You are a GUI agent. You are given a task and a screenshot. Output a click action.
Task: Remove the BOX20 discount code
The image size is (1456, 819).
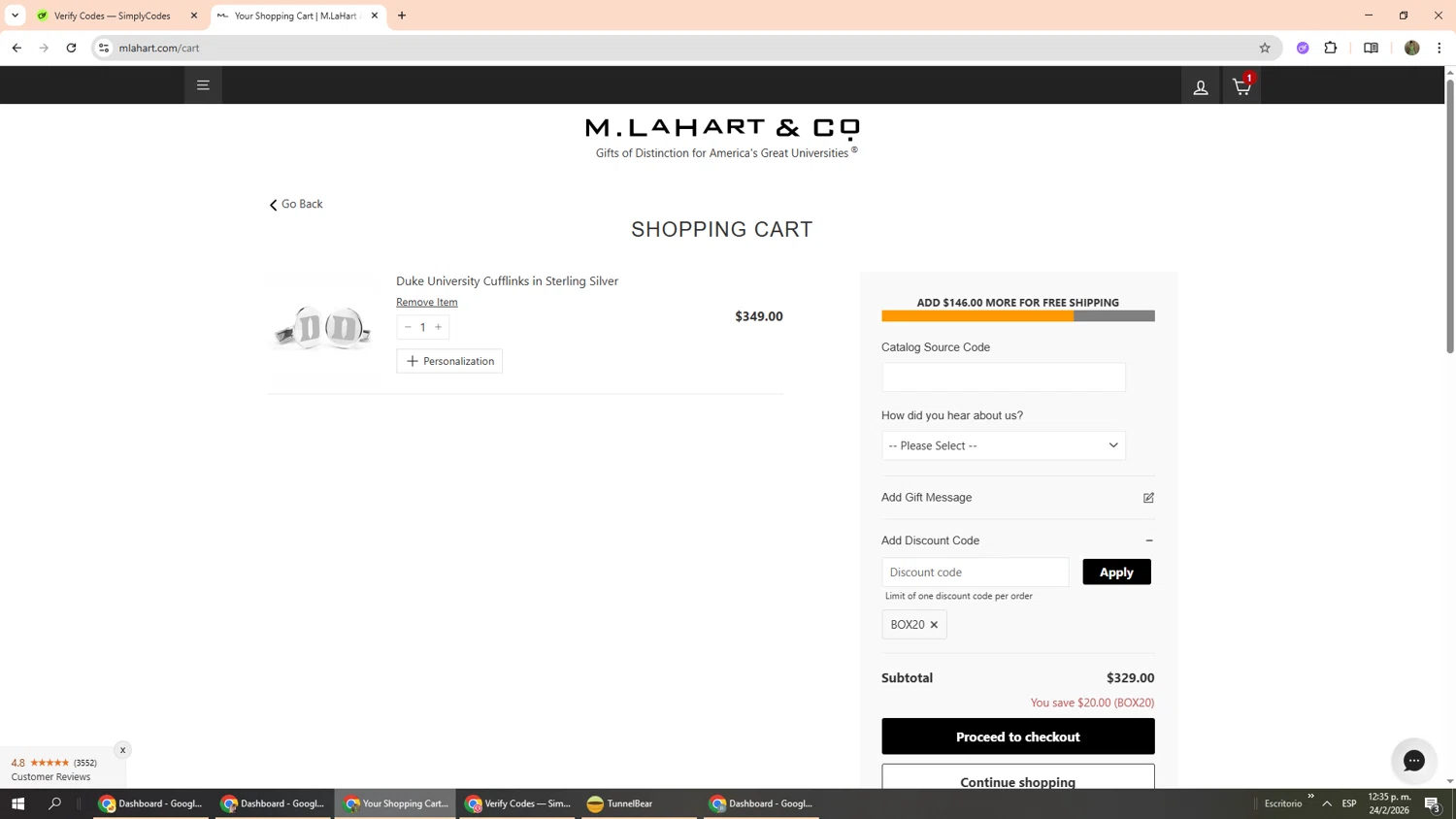click(934, 625)
